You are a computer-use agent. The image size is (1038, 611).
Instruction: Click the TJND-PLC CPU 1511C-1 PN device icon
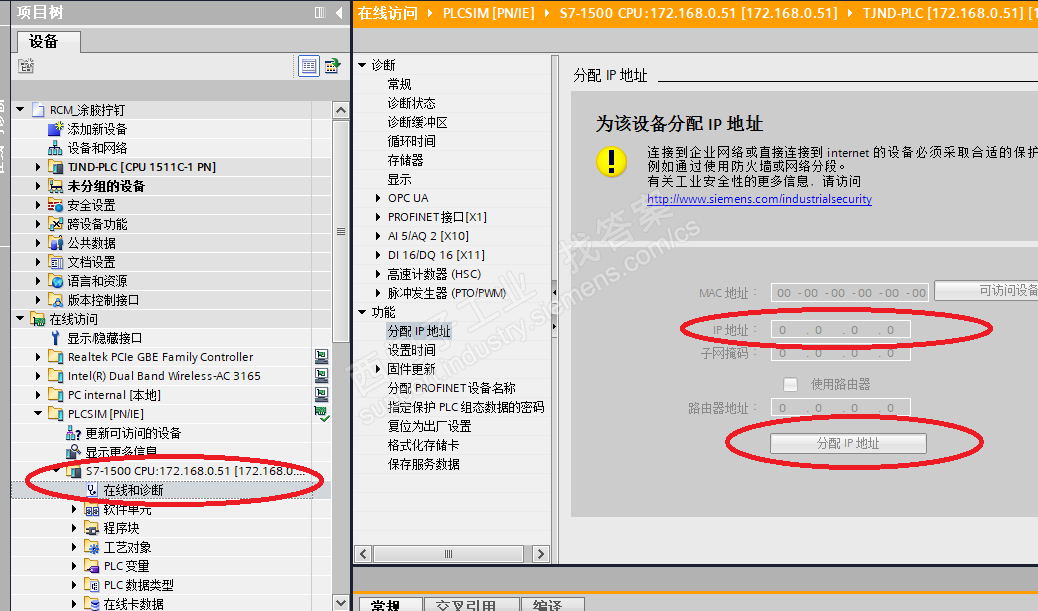56,167
